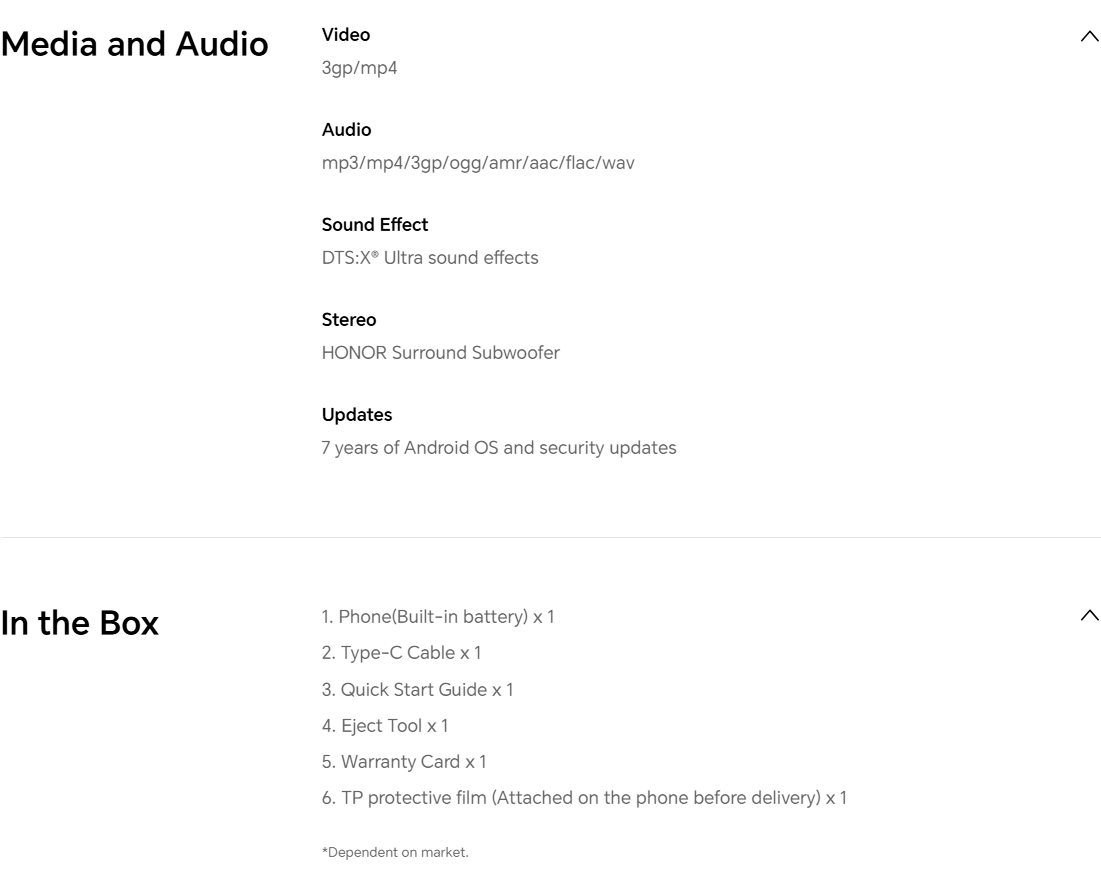Select the Video label
Screen dimensions: 1101x870
tap(346, 35)
